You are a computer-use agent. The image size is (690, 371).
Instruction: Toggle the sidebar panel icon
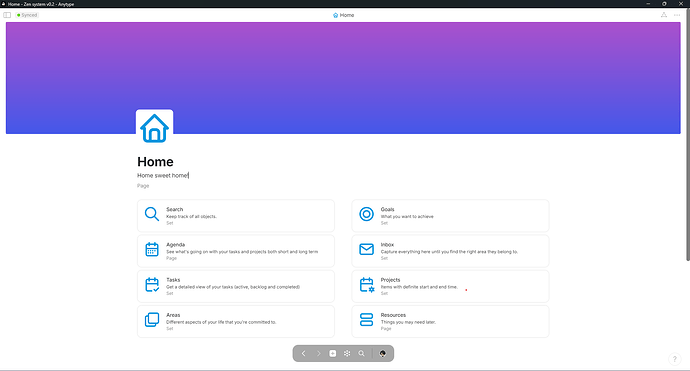(x=7, y=15)
